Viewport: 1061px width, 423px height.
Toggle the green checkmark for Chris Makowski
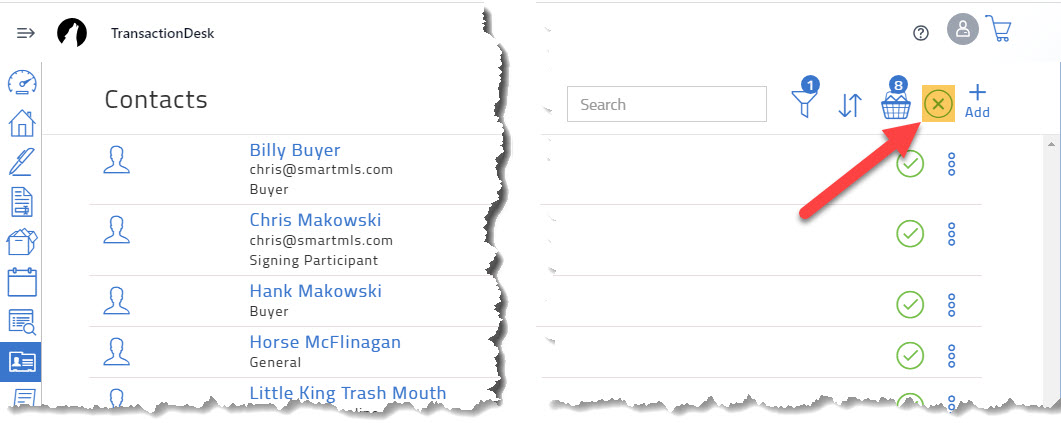pos(910,233)
